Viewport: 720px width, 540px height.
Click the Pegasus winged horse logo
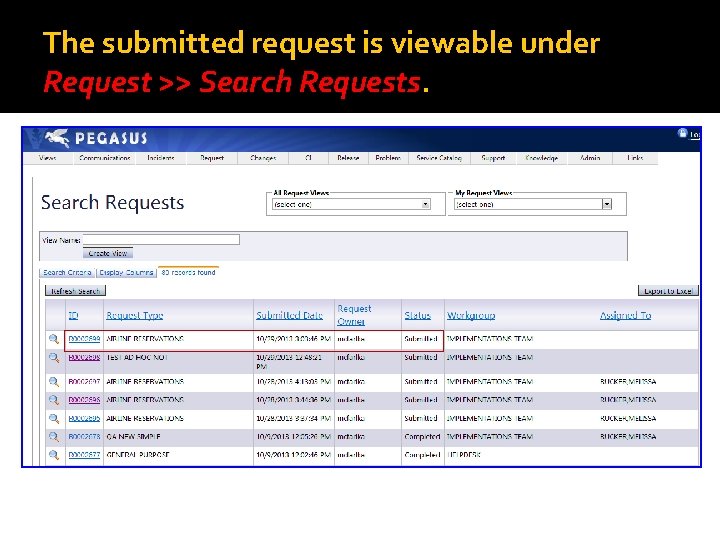click(x=57, y=138)
